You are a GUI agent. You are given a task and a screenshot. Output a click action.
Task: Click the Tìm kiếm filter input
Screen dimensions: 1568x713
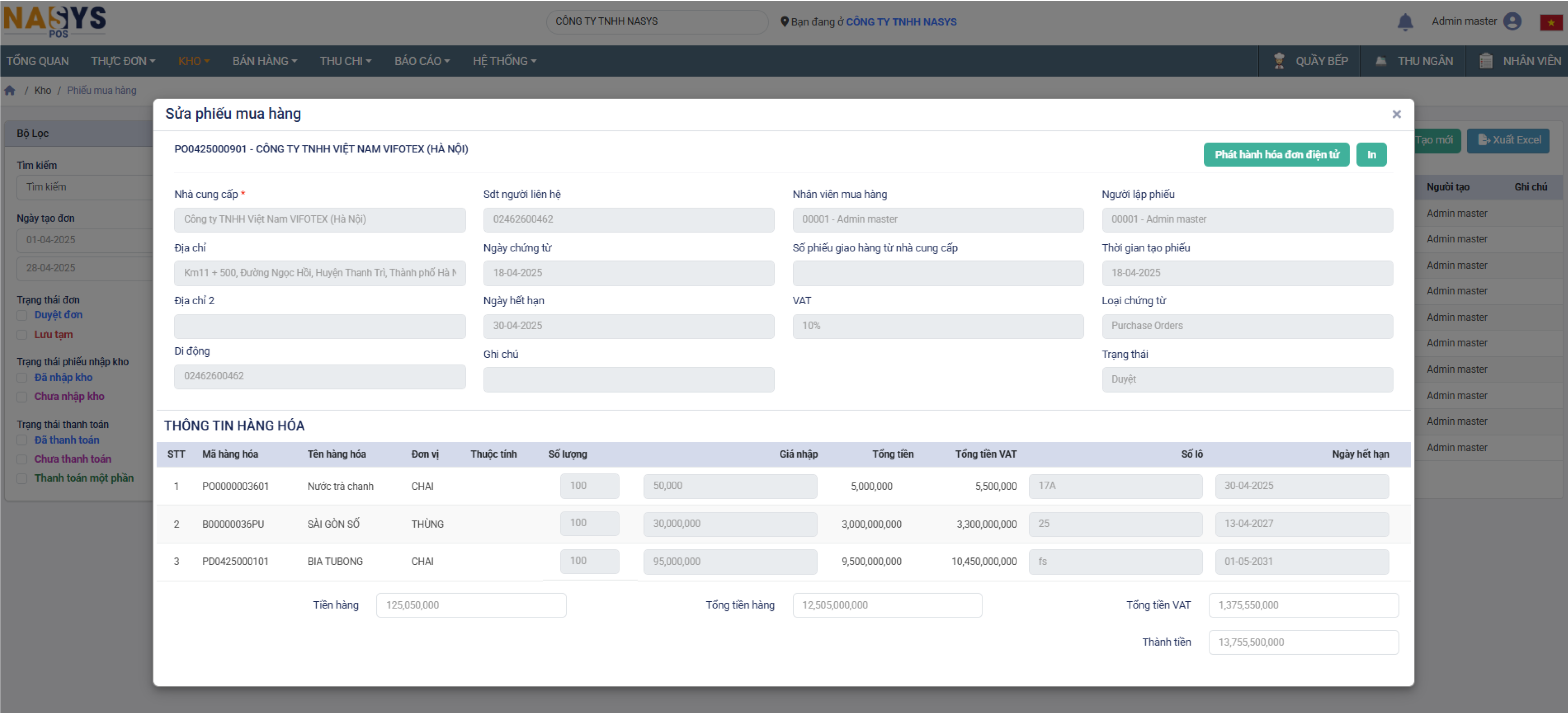[x=85, y=188]
